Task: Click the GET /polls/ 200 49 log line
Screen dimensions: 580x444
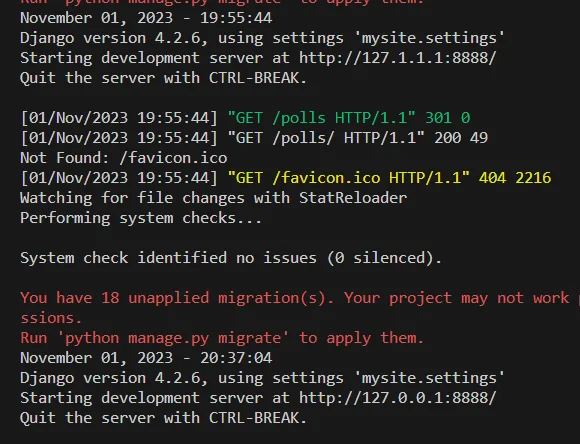Action: click(x=254, y=138)
